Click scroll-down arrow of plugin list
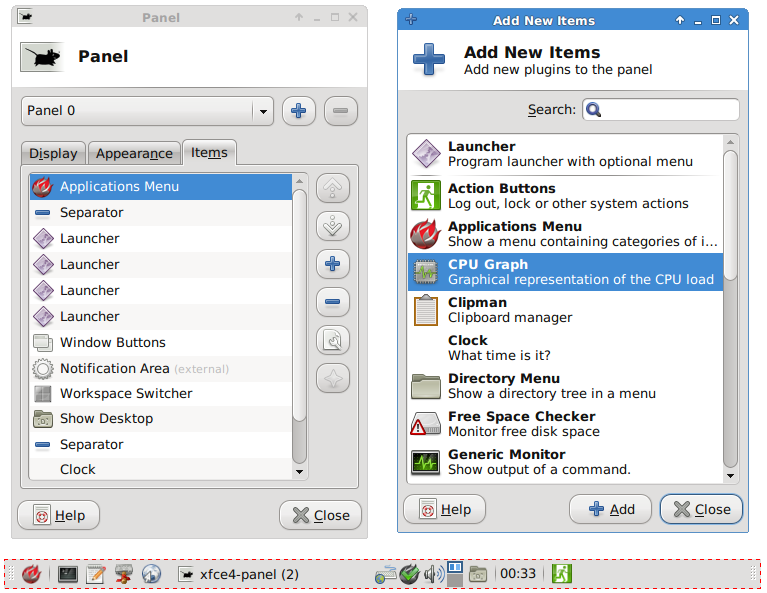 pos(730,476)
